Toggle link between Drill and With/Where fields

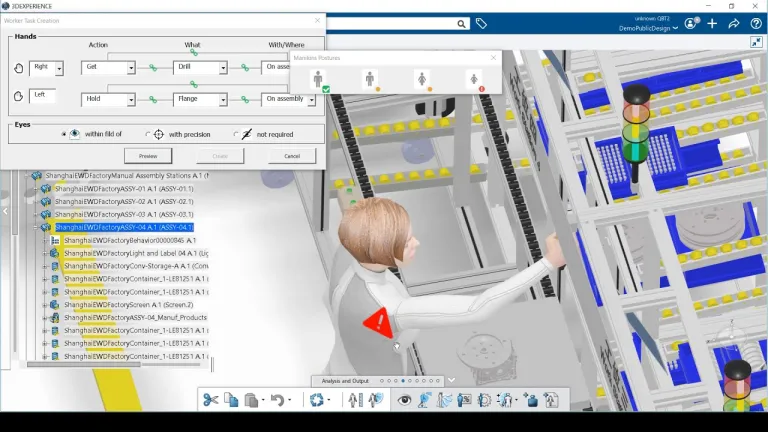pos(245,68)
